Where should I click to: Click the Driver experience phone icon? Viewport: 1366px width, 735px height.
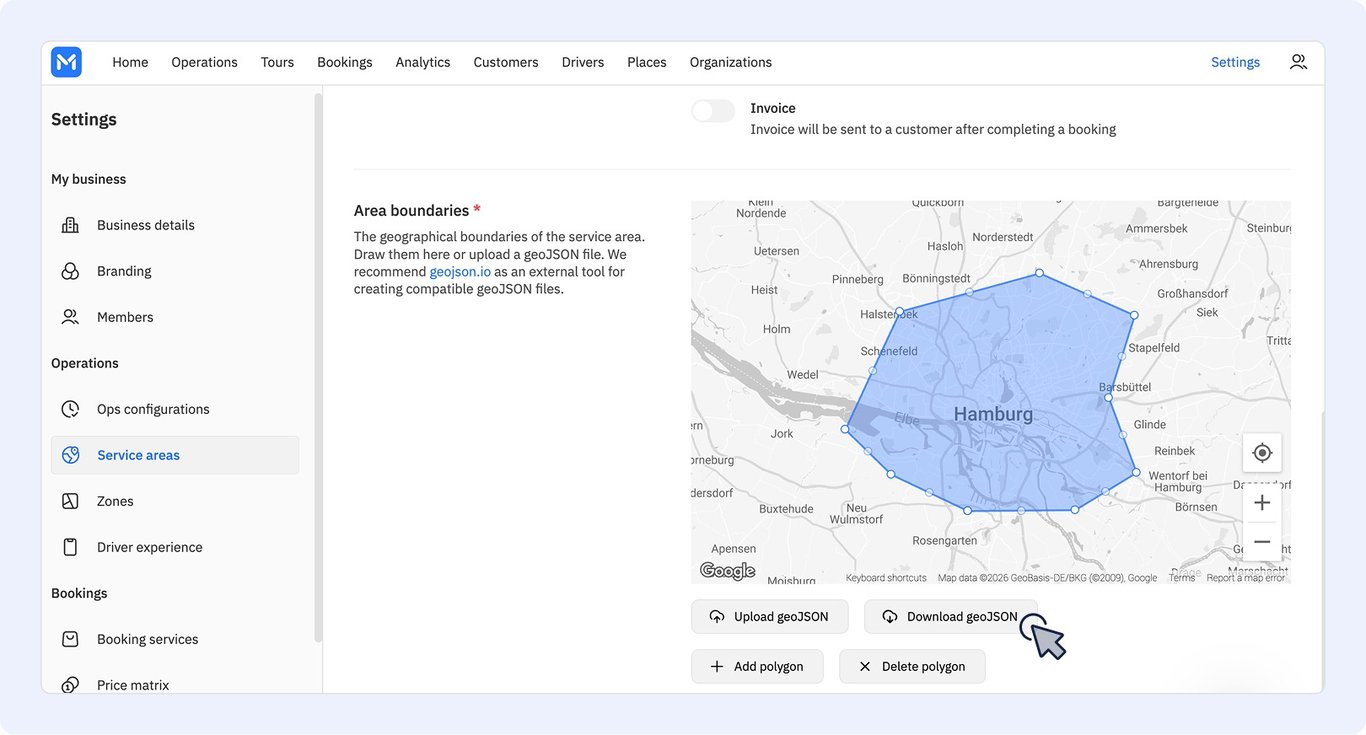[x=70, y=547]
